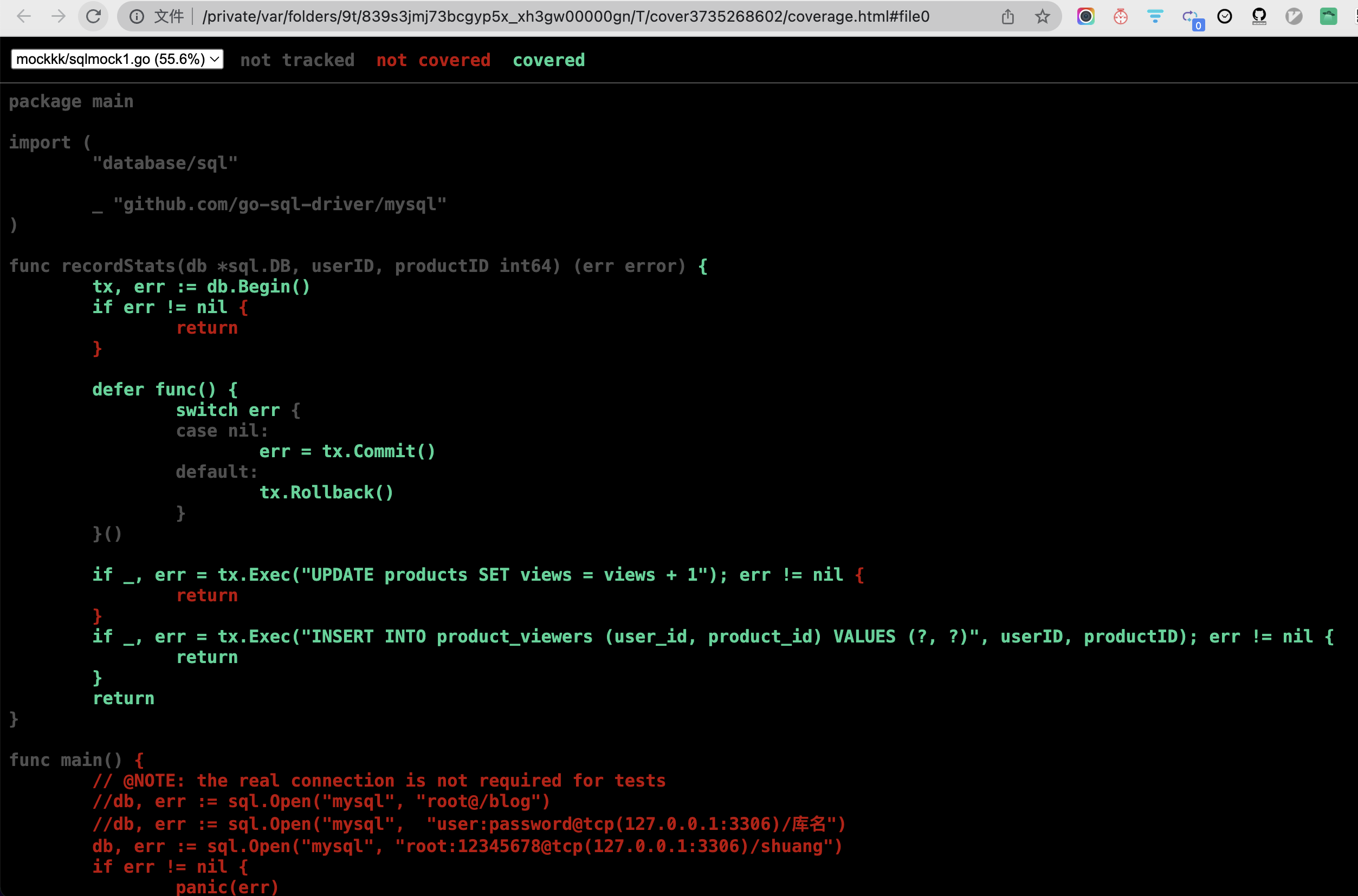Click the "not covered" legend label
This screenshot has width=1358, height=896.
[433, 60]
